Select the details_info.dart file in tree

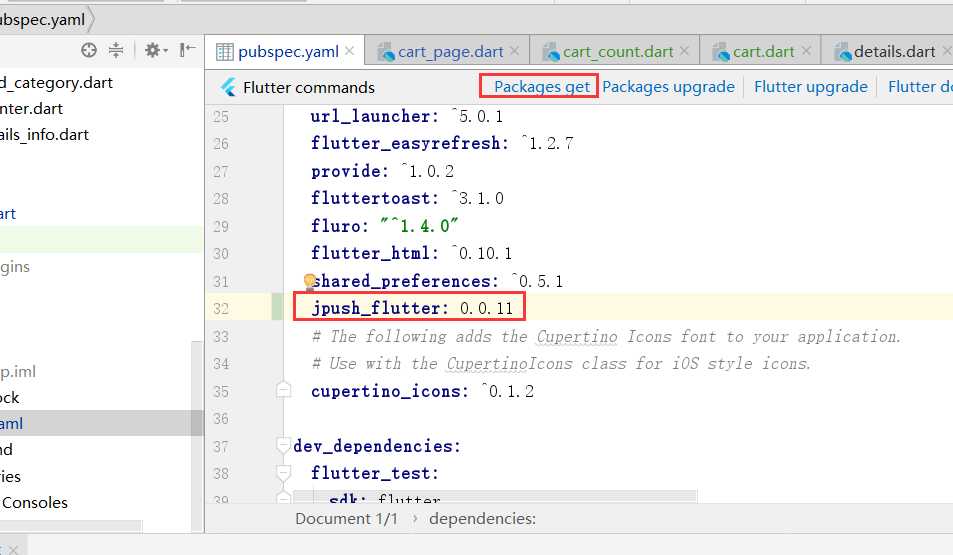(x=44, y=135)
